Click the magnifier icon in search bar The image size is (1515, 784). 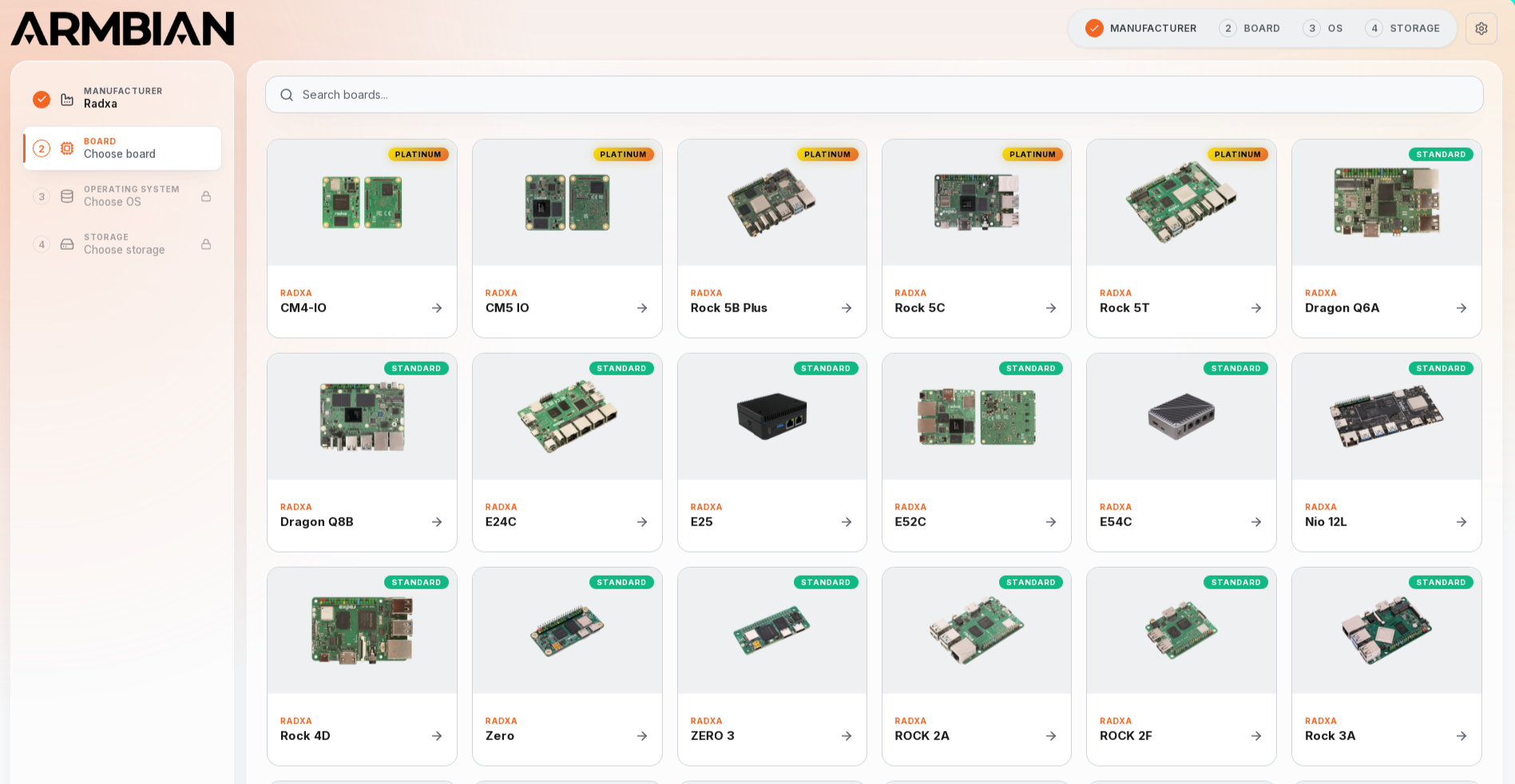coord(287,95)
